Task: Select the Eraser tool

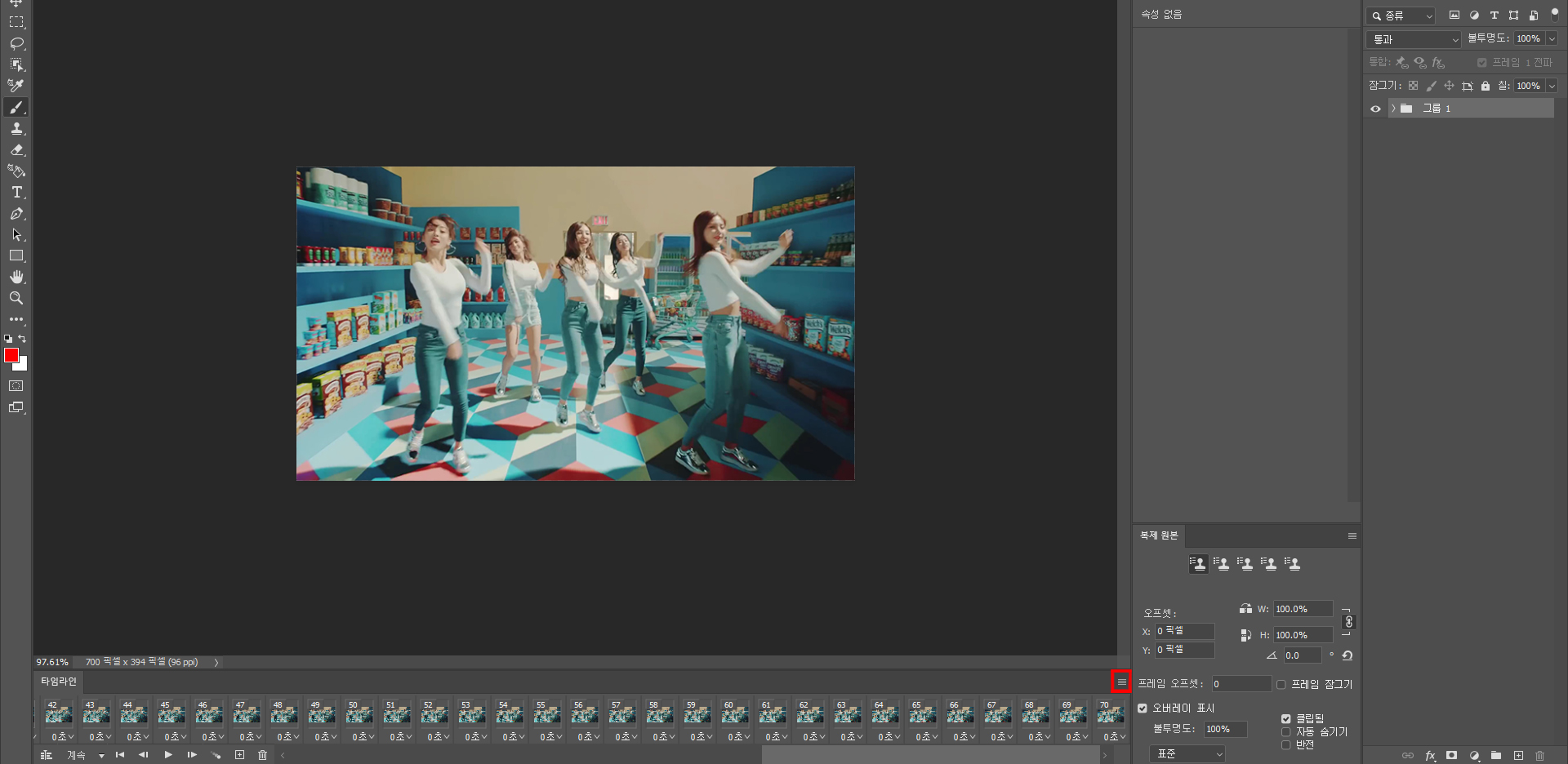Action: (16, 149)
